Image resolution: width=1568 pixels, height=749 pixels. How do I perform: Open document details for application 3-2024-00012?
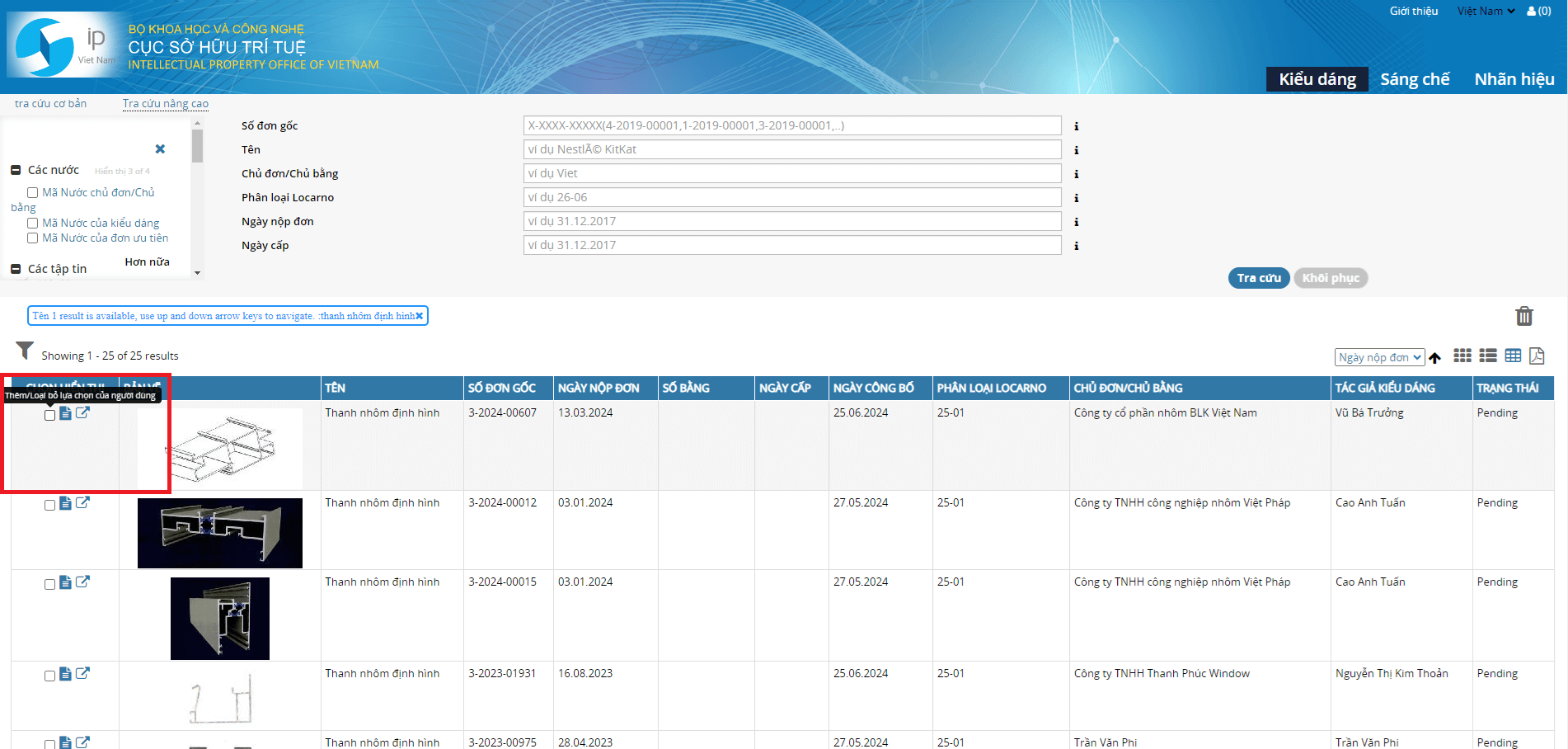(x=65, y=503)
